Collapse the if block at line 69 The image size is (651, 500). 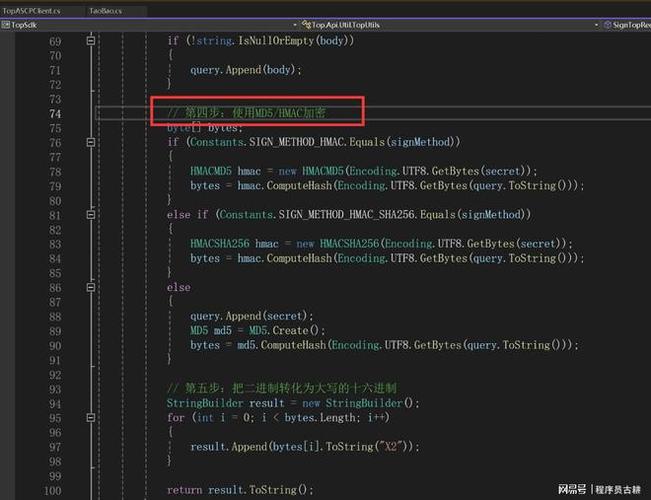point(92,41)
